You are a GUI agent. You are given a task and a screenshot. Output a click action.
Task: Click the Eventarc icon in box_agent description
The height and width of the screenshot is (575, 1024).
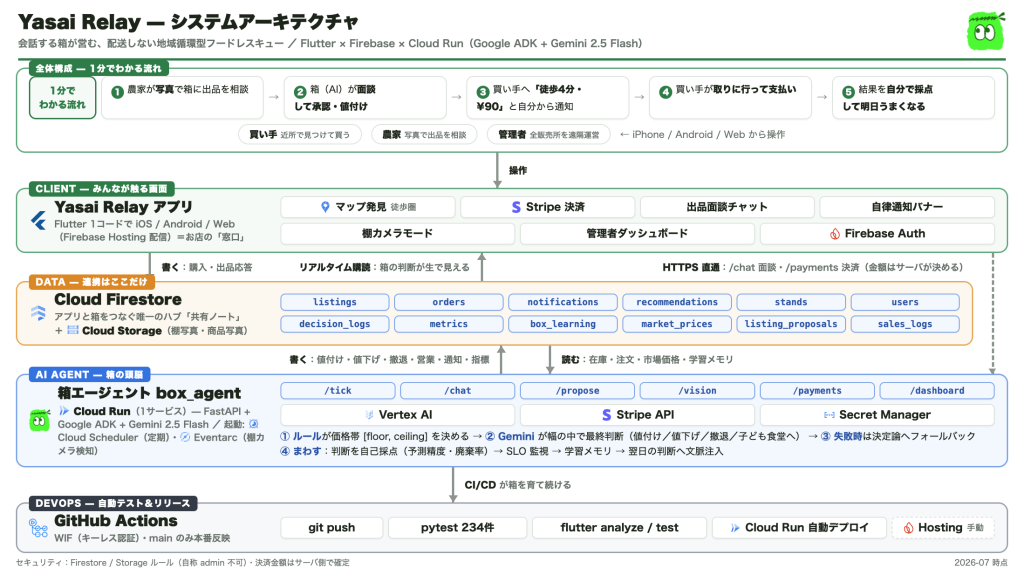(185, 437)
